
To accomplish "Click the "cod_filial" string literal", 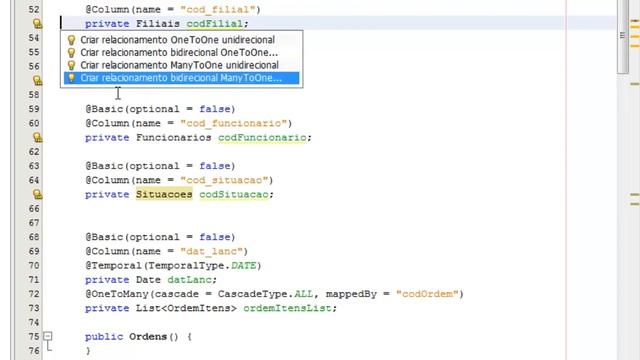I will [x=218, y=9].
